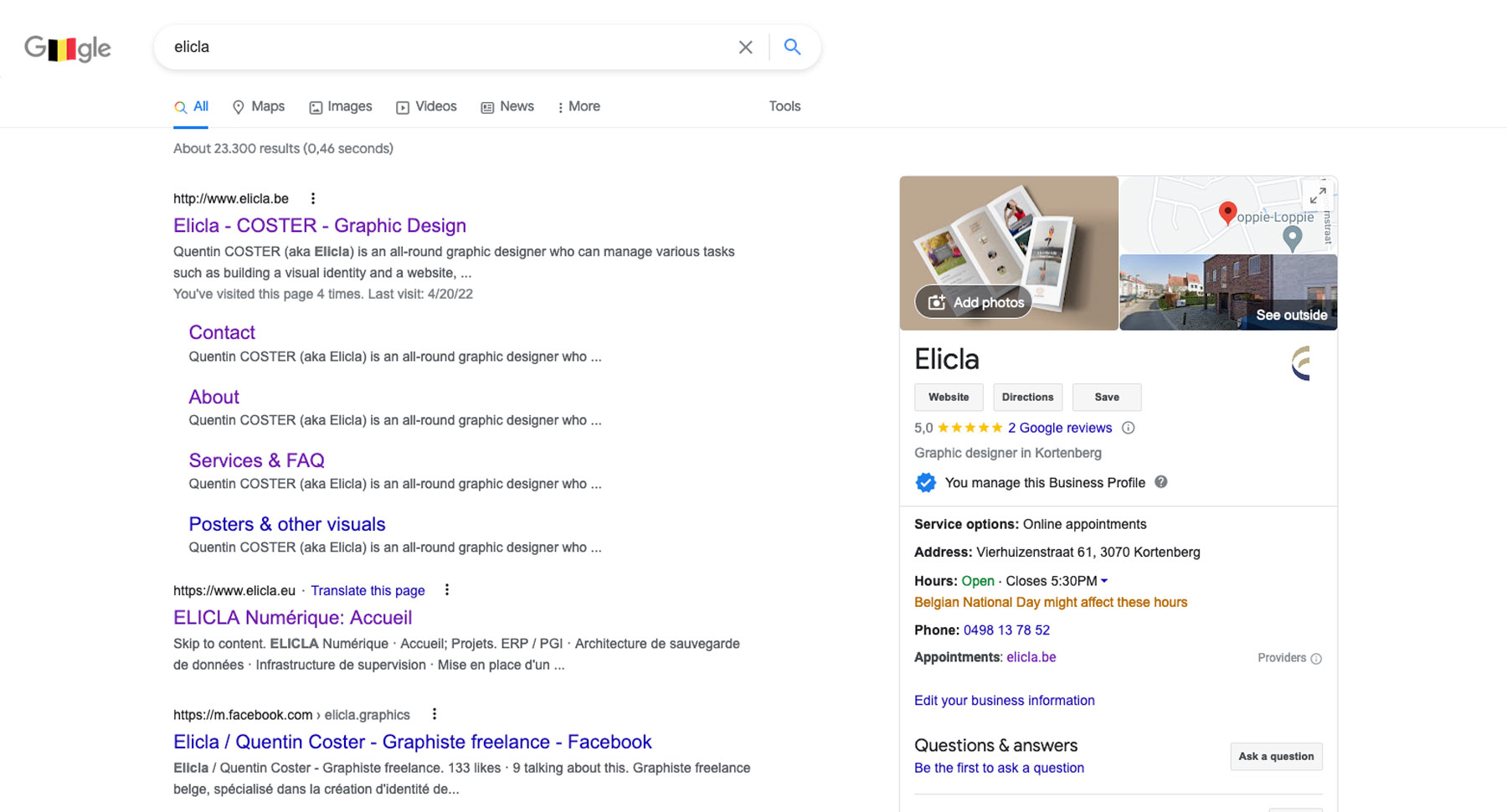The image size is (1507, 812).
Task: Switch to the Videos tab
Action: click(x=426, y=106)
